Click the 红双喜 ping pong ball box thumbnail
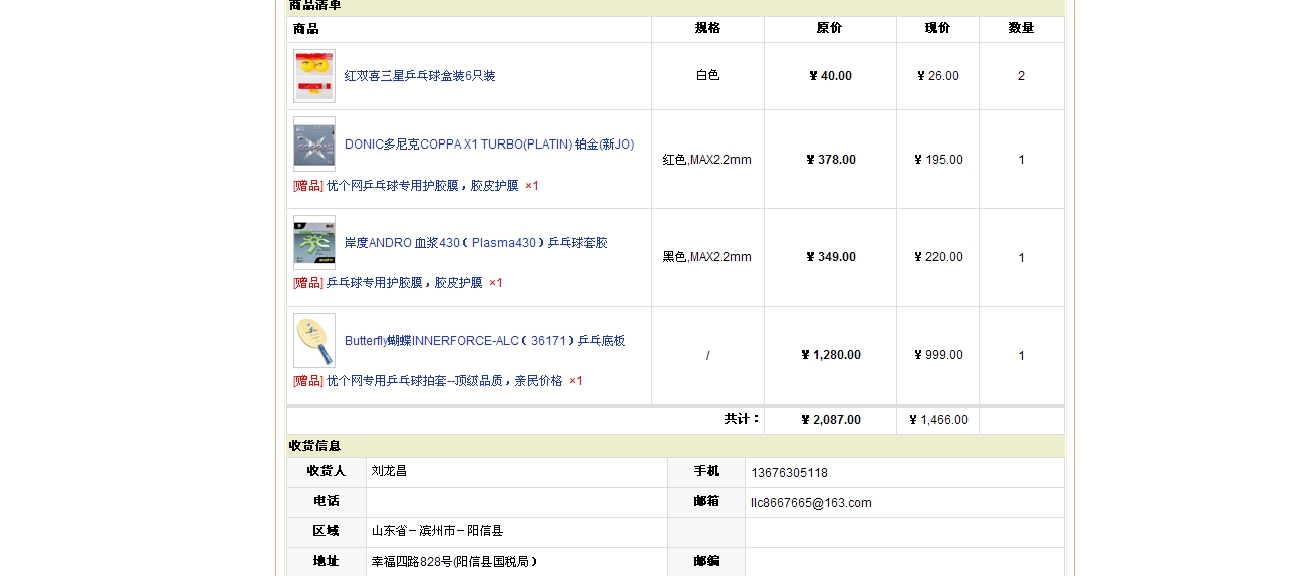Viewport: 1291px width, 576px height. (314, 76)
